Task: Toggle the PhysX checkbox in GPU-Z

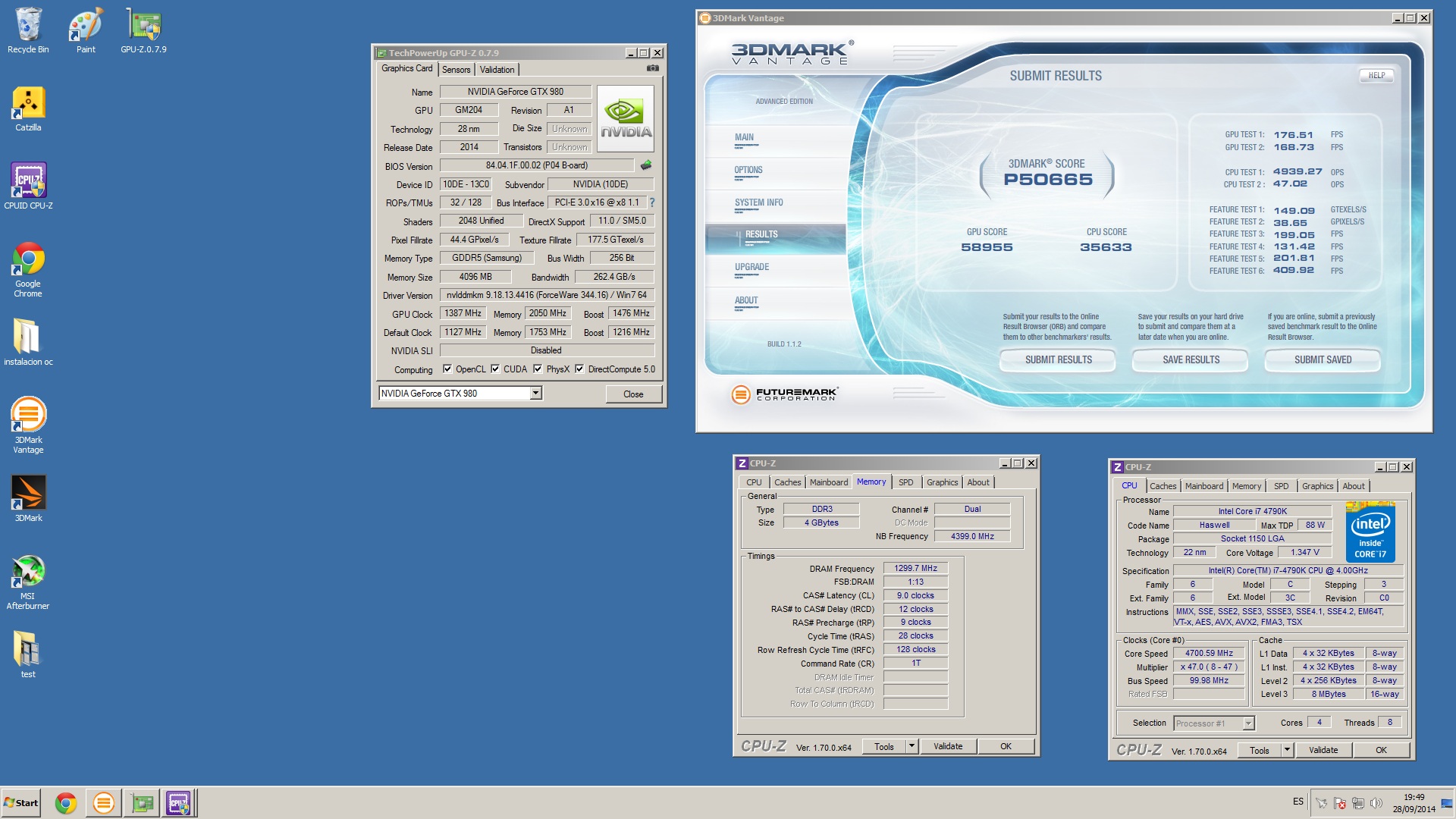Action: click(x=538, y=369)
